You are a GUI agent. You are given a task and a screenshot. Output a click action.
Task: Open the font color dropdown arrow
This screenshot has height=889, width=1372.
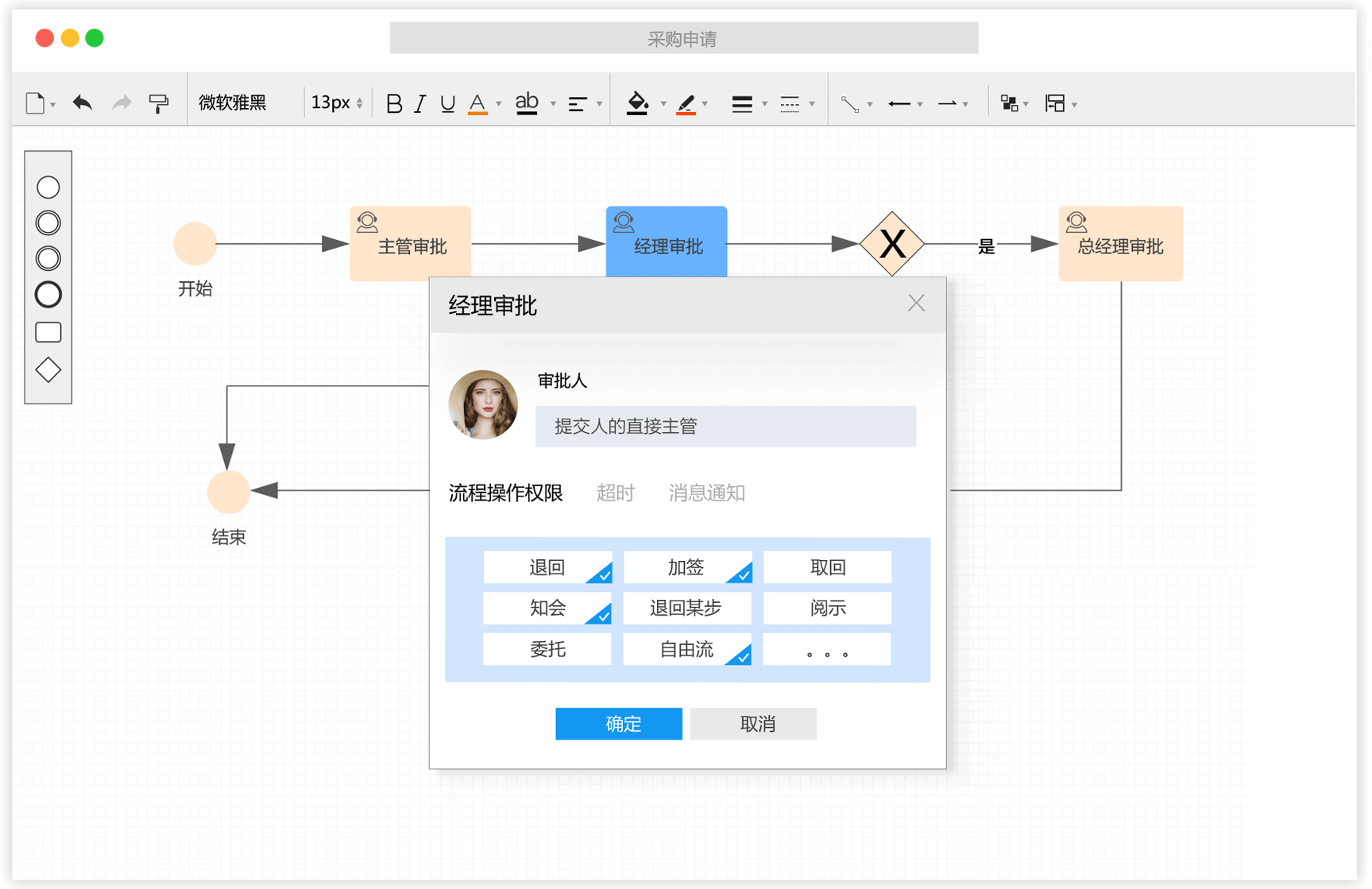point(498,102)
